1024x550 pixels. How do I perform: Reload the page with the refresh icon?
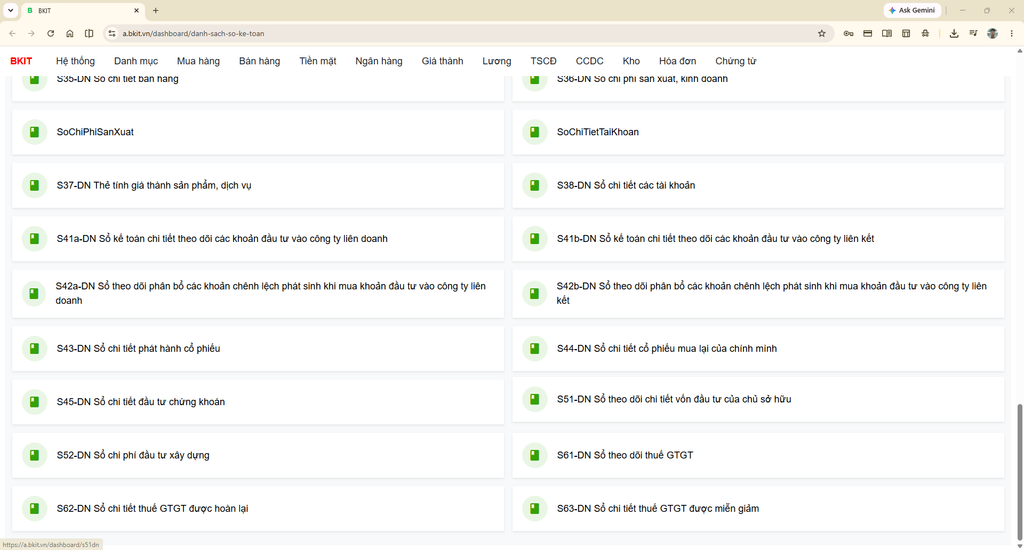click(50, 33)
